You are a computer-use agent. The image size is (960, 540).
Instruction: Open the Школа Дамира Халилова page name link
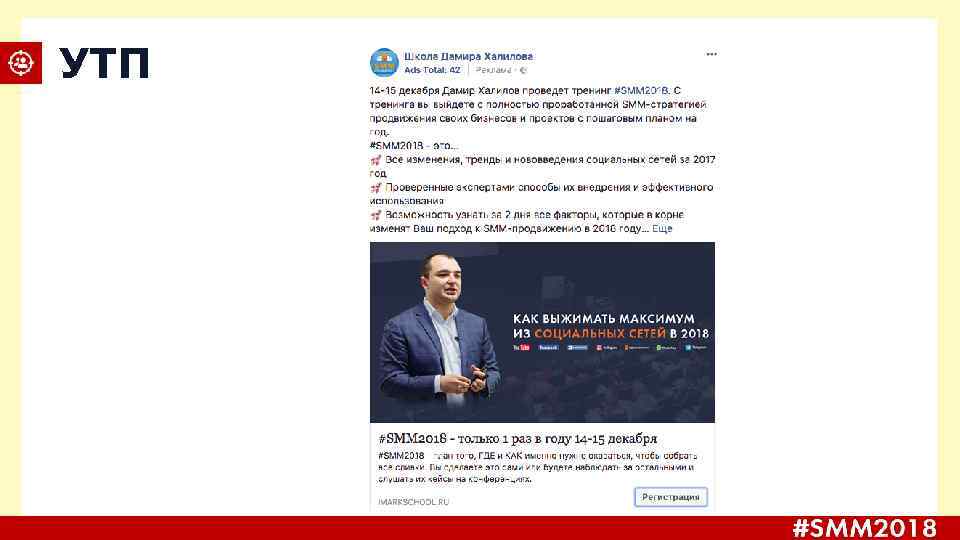[468, 56]
